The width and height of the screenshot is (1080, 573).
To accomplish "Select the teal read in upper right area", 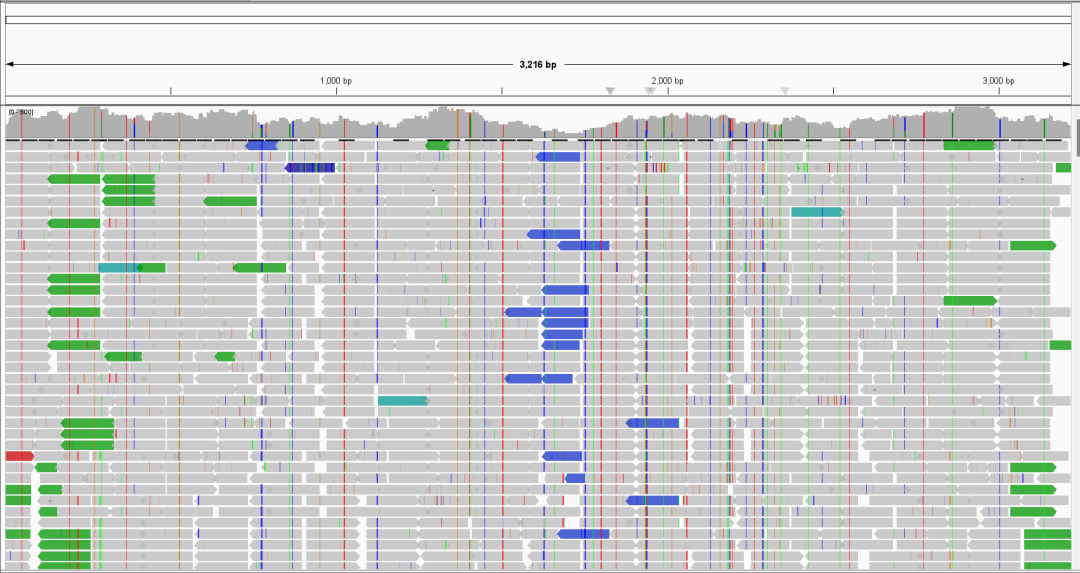I will [817, 212].
